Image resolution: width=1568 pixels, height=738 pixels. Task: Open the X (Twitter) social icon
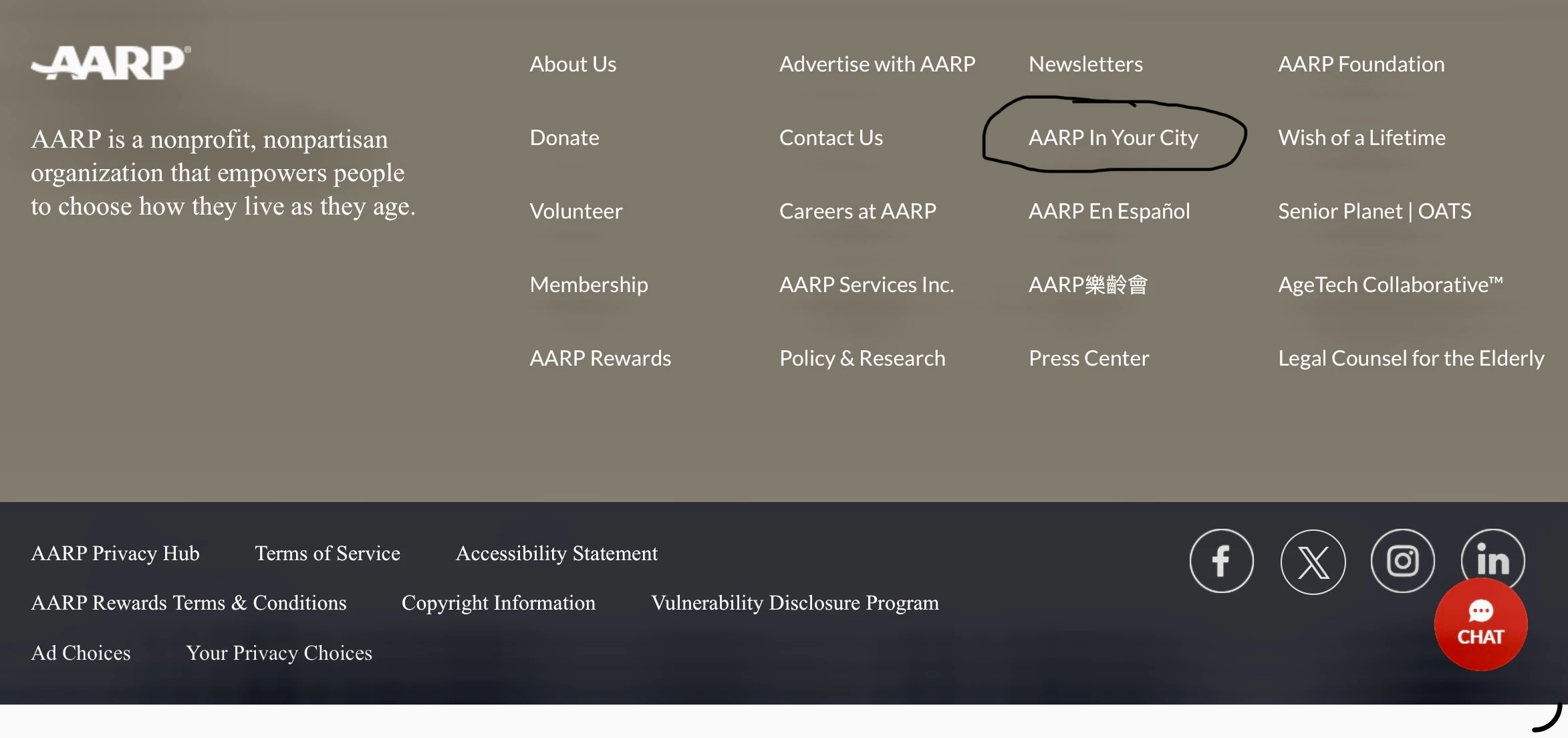[1313, 562]
